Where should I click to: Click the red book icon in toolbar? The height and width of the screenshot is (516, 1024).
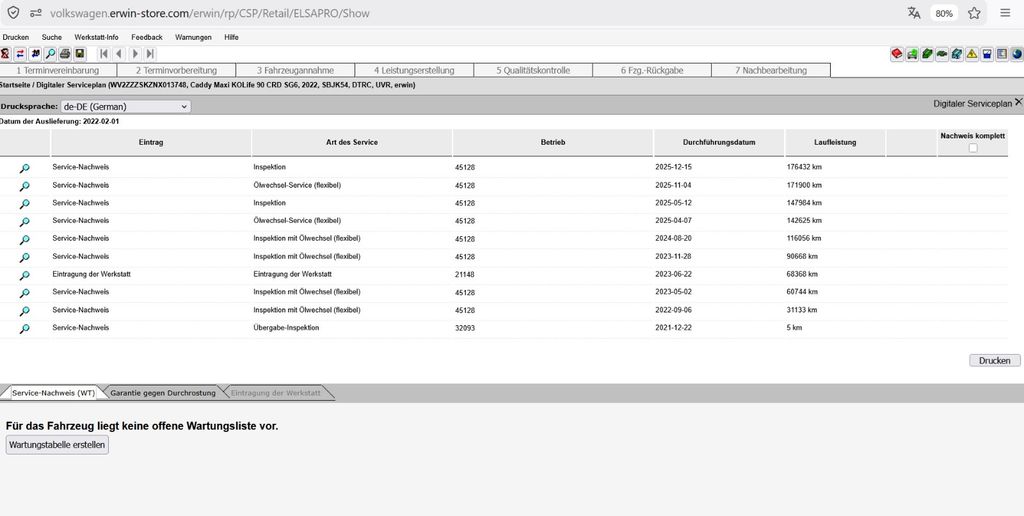[897, 54]
